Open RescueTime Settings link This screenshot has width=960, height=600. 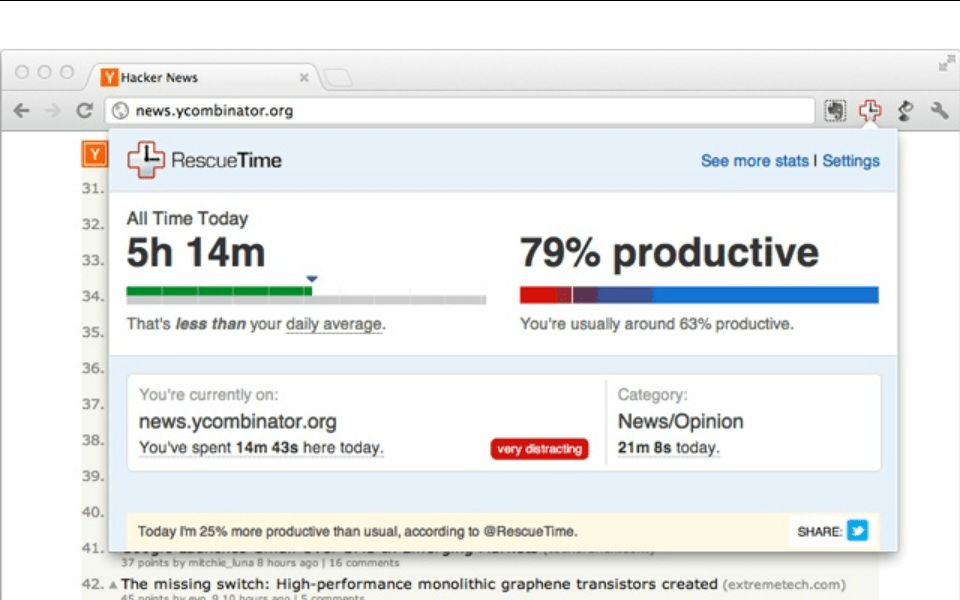851,161
